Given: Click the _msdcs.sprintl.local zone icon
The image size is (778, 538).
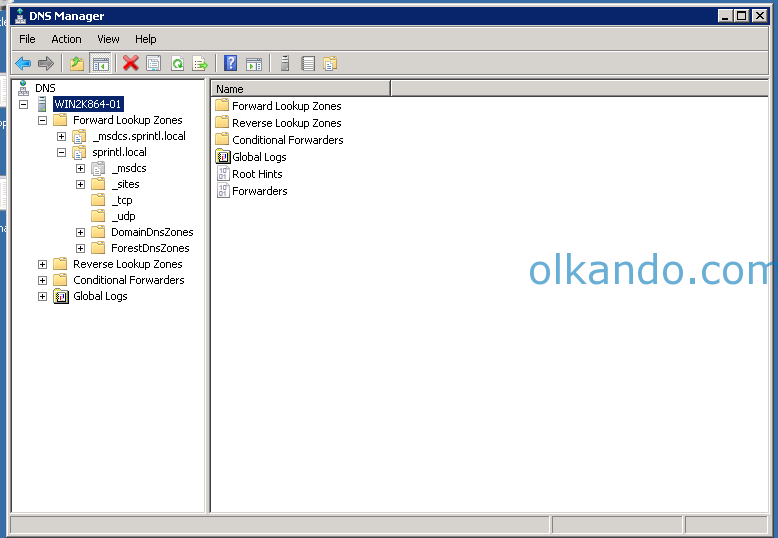Looking at the screenshot, I should coord(79,136).
